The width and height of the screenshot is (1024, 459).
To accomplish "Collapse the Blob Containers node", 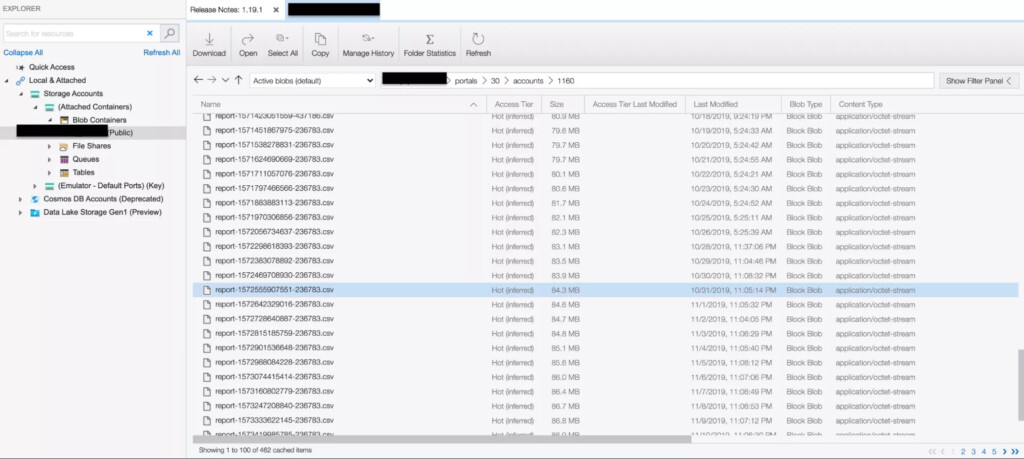I will (50, 120).
